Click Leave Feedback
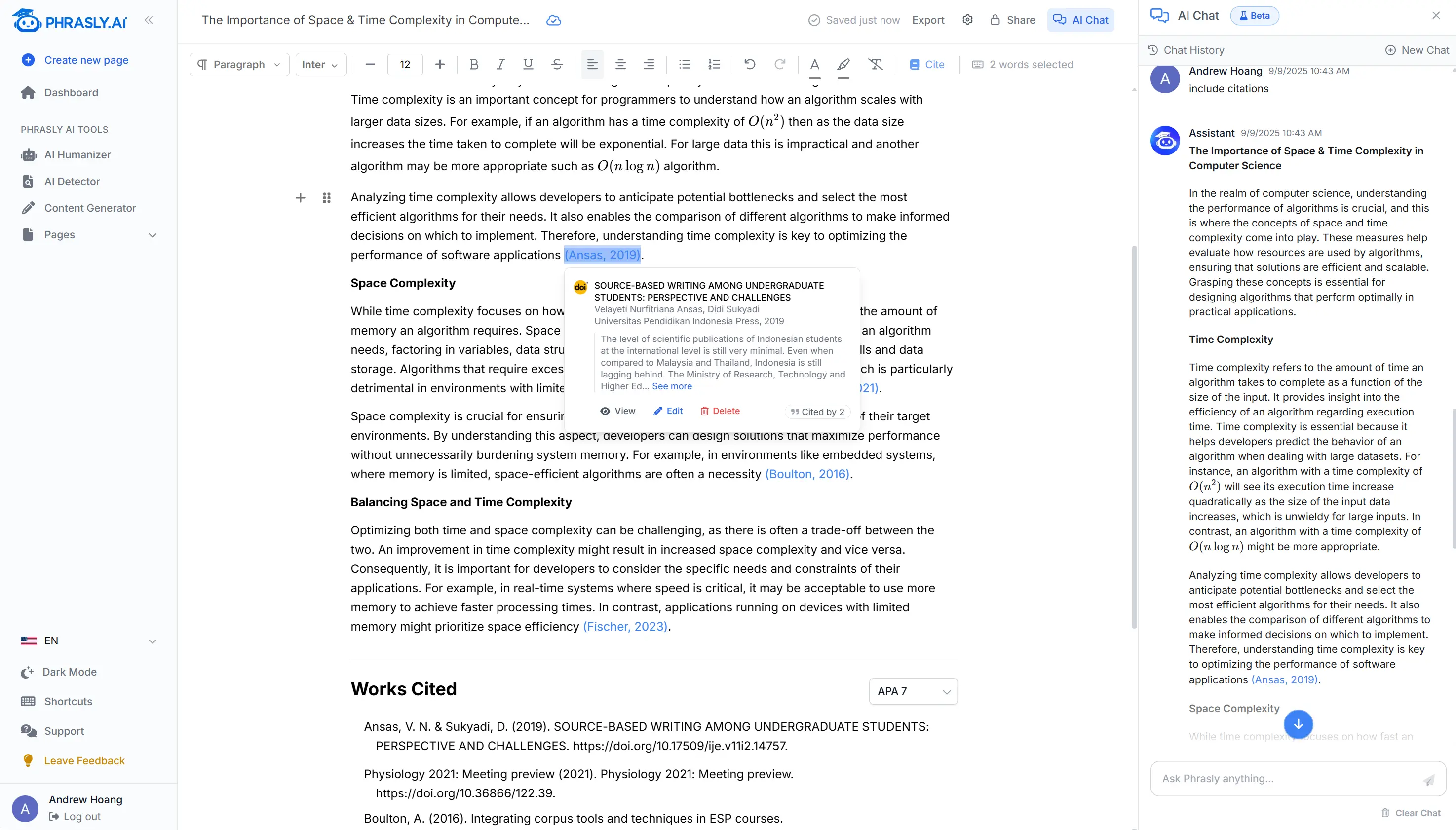 pyautogui.click(x=74, y=761)
